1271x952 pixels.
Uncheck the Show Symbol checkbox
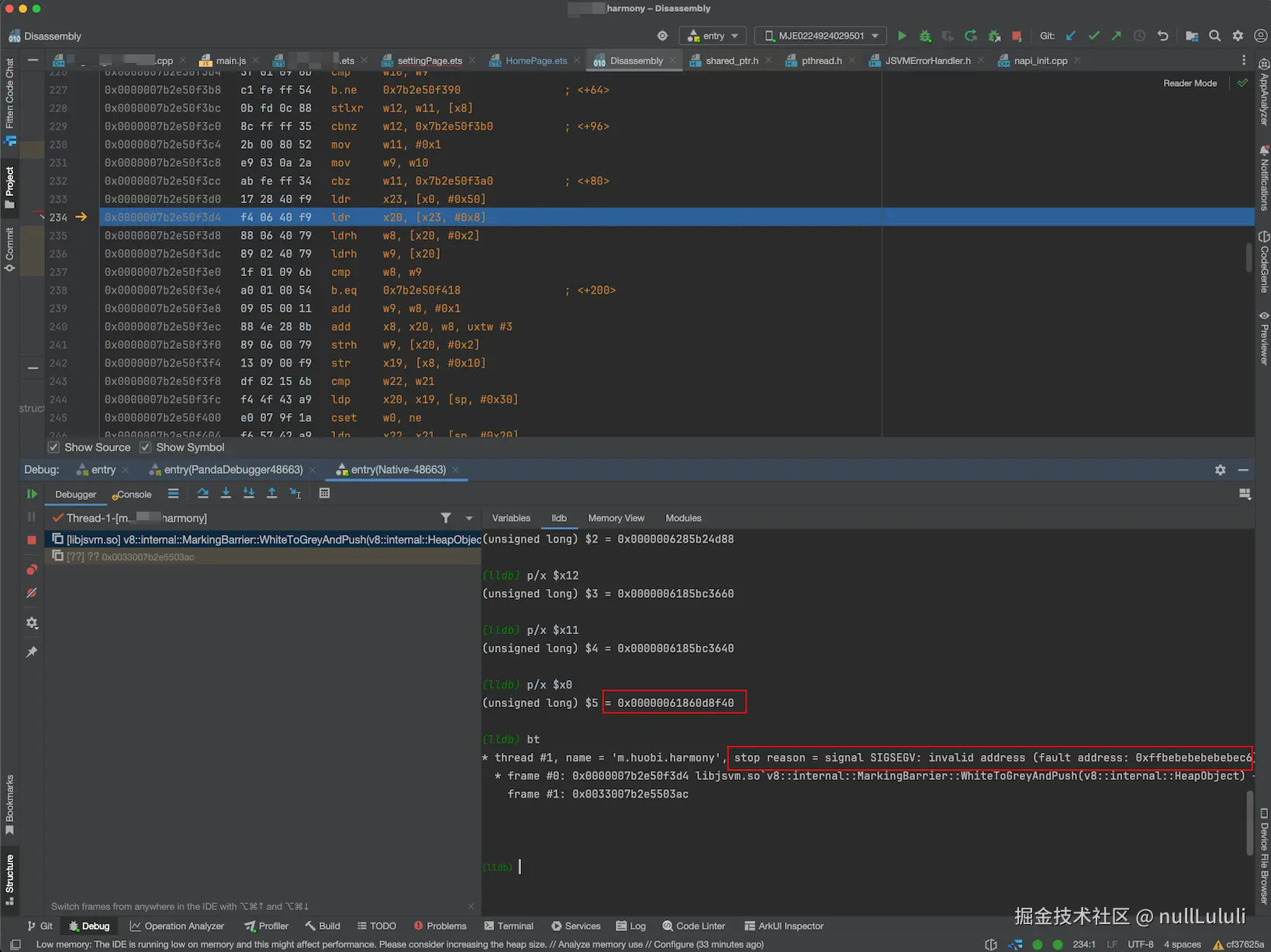coord(145,447)
